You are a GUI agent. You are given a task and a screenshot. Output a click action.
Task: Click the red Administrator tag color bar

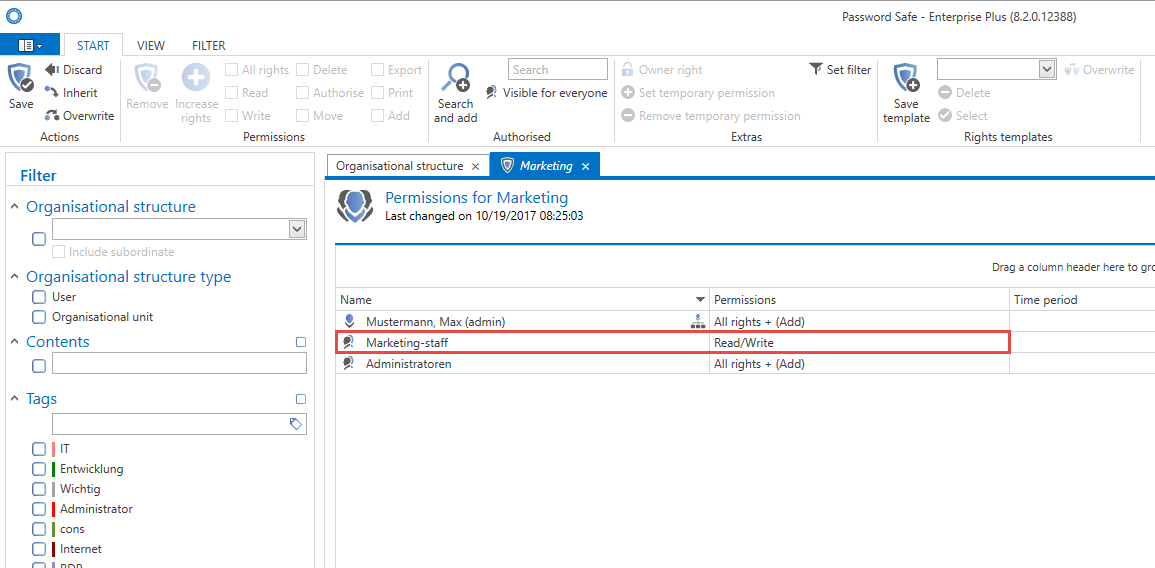click(54, 509)
